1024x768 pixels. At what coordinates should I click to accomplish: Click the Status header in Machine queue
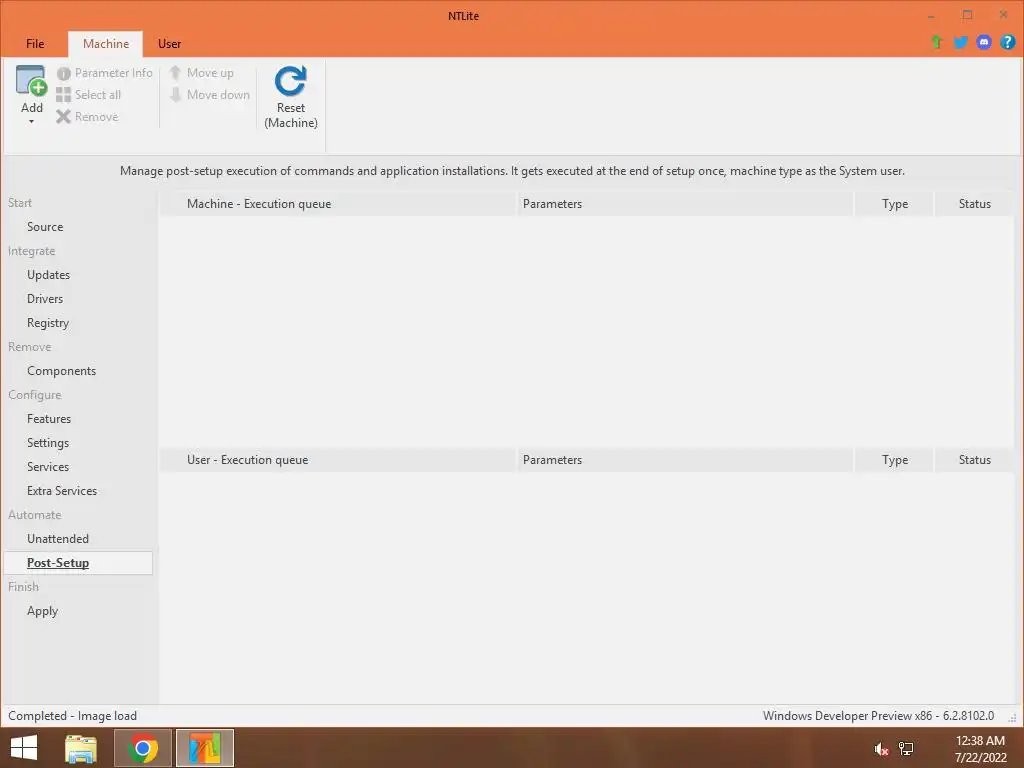pyautogui.click(x=974, y=204)
